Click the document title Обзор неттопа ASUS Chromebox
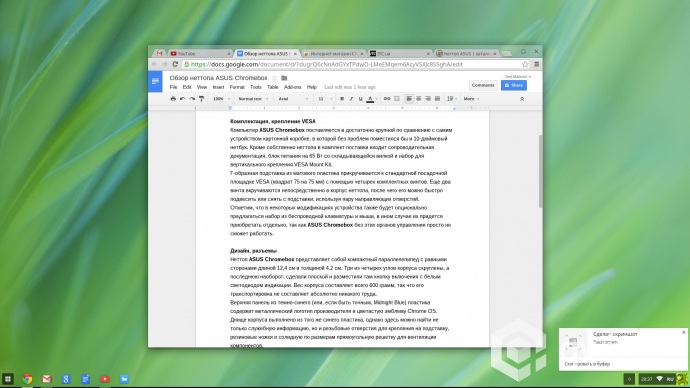 pos(218,78)
